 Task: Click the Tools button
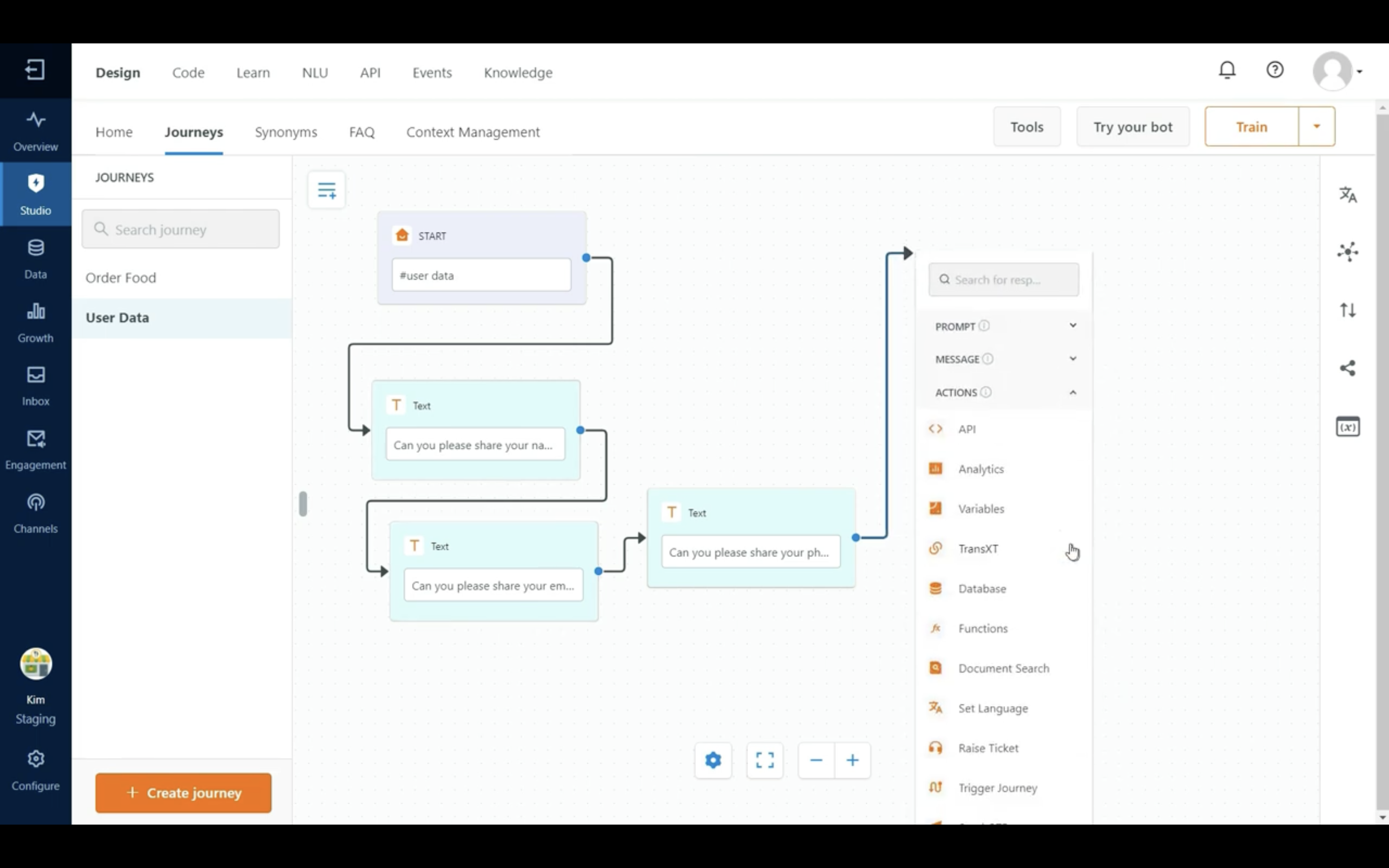tap(1027, 126)
